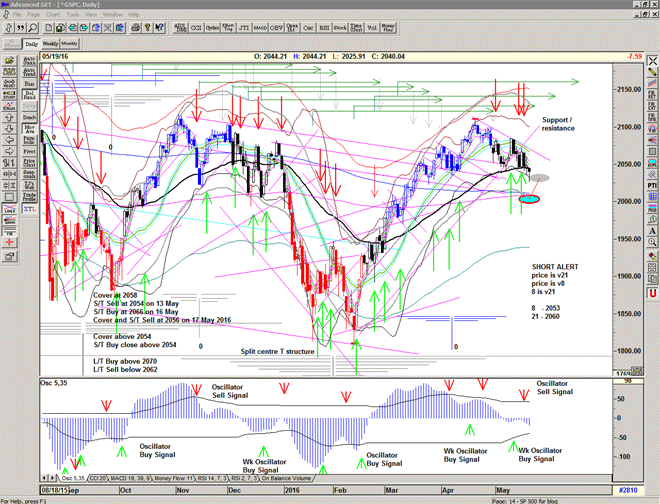Switch chart to Monthly timeframe

(x=70, y=45)
